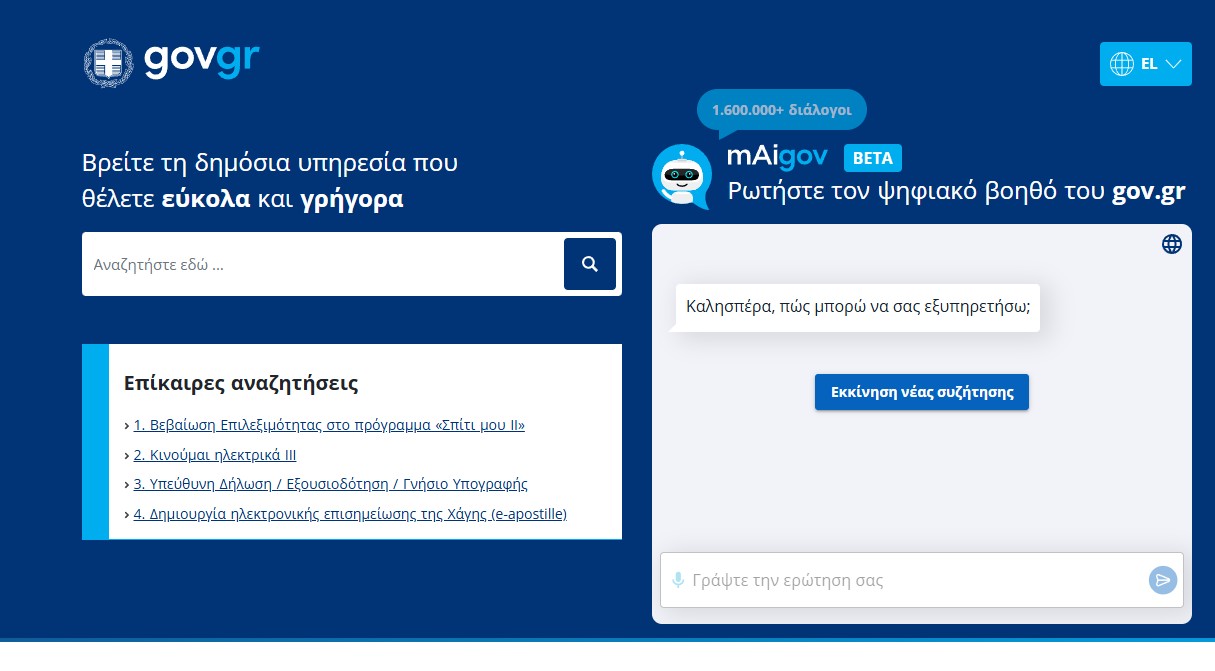
Task: Click the magnifier search button
Action: (590, 264)
